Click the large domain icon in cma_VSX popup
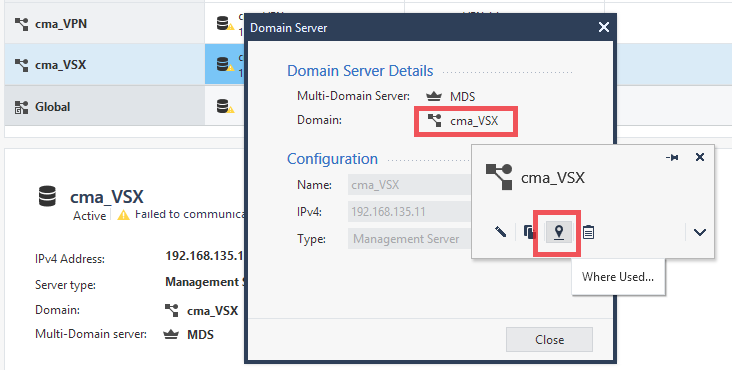 (x=499, y=177)
